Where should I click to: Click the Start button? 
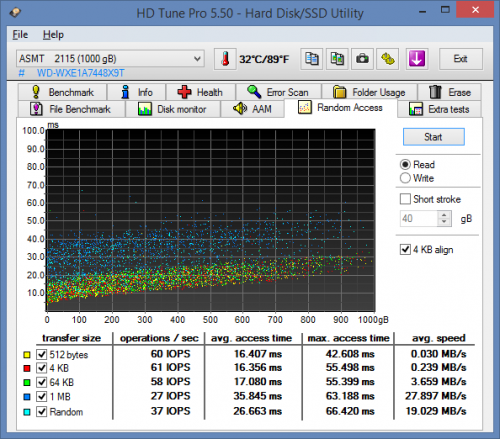tap(433, 137)
